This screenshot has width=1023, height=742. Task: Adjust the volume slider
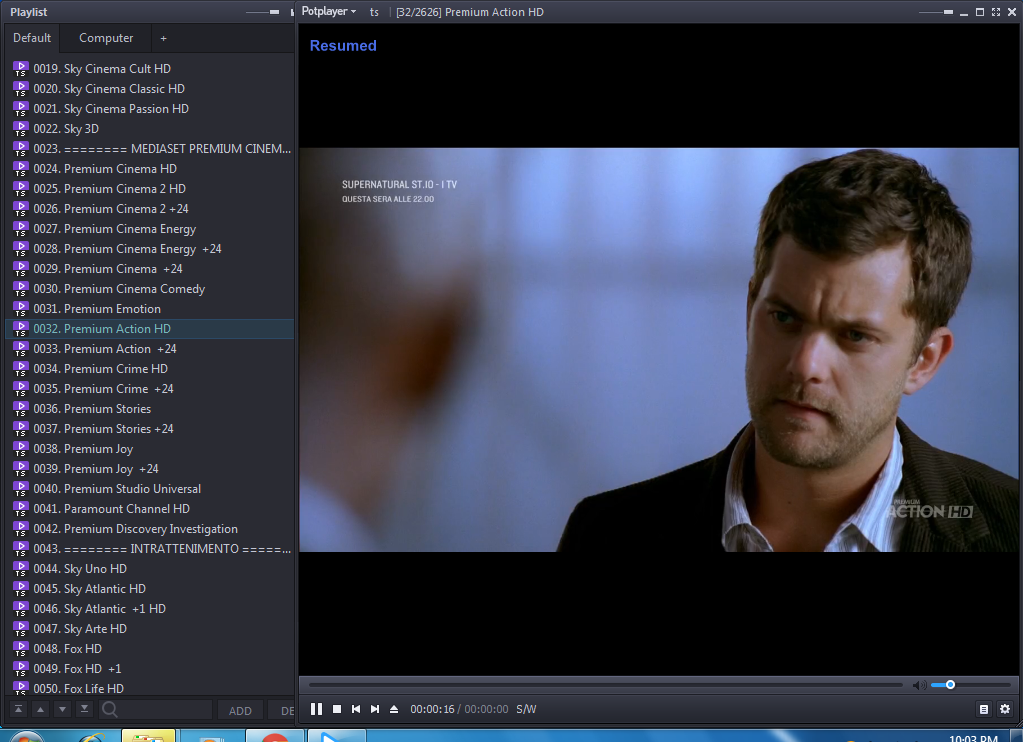click(970, 685)
